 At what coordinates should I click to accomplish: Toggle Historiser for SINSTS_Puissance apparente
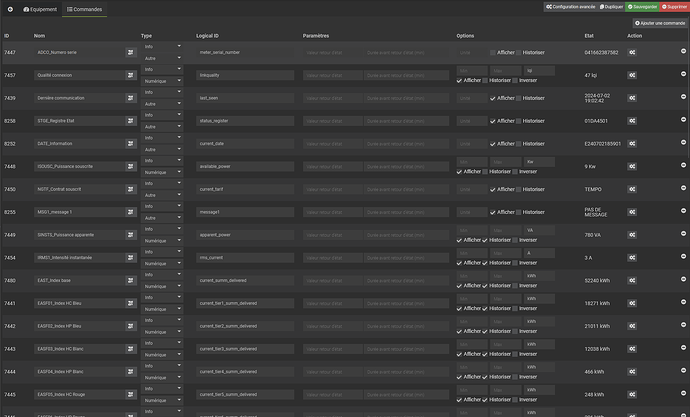[485, 240]
